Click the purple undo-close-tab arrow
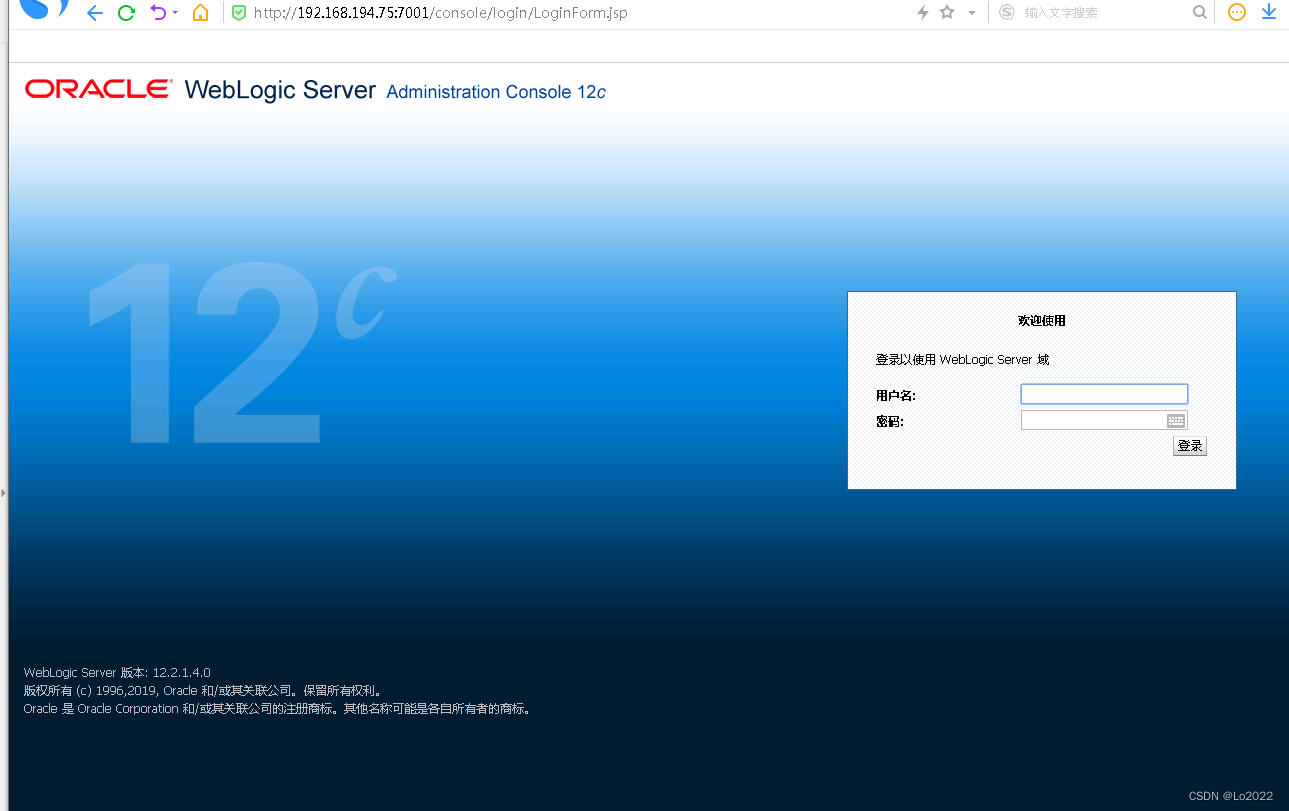1289x811 pixels. [x=157, y=13]
